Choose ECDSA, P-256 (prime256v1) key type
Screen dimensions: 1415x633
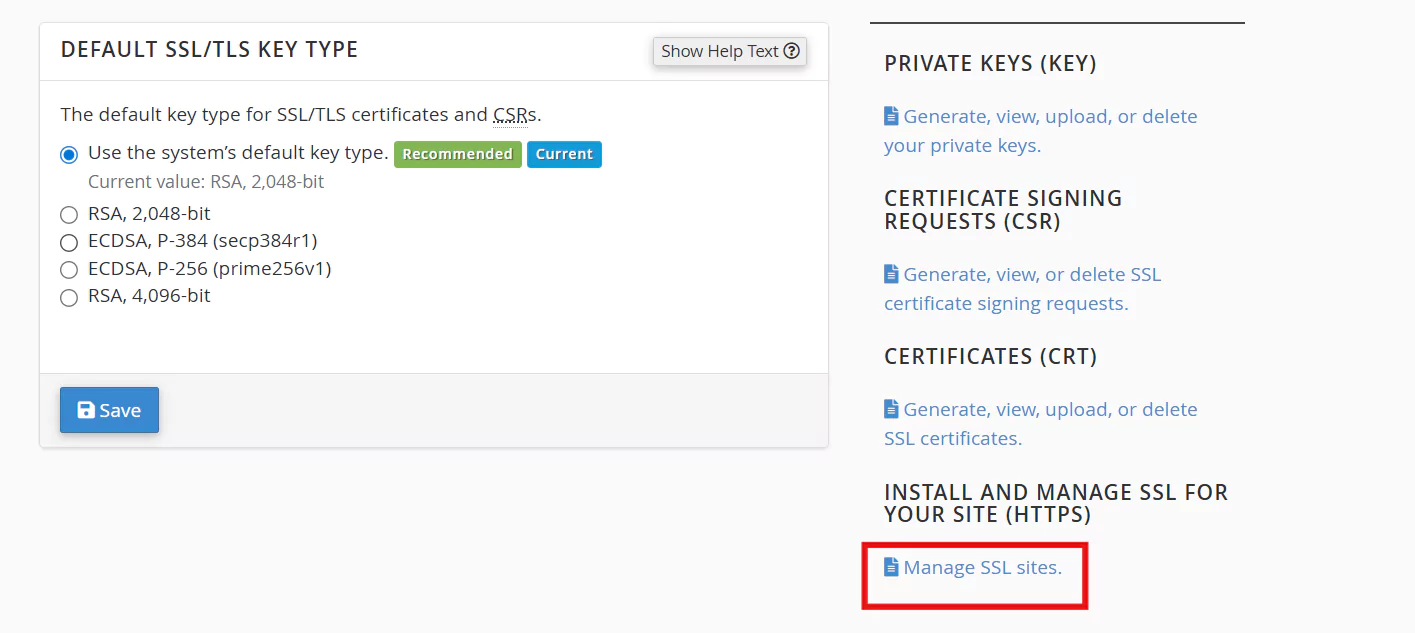click(69, 270)
